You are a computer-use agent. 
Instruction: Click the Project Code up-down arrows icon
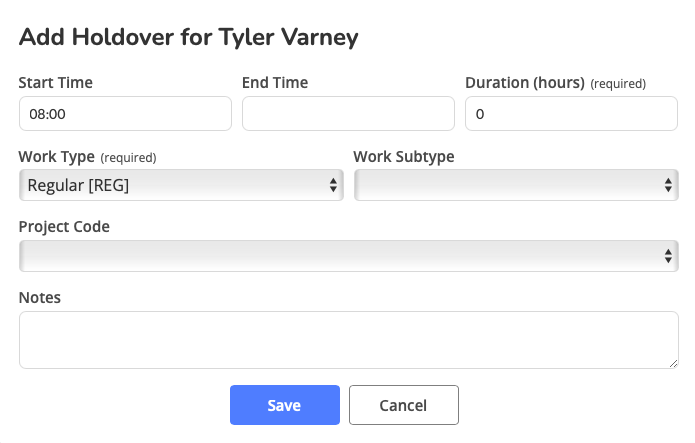coord(668,256)
